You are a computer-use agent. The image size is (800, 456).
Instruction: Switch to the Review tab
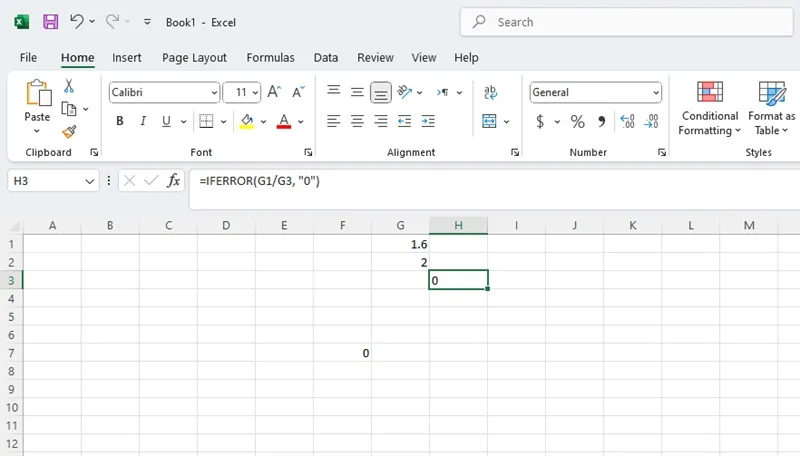[x=375, y=58]
